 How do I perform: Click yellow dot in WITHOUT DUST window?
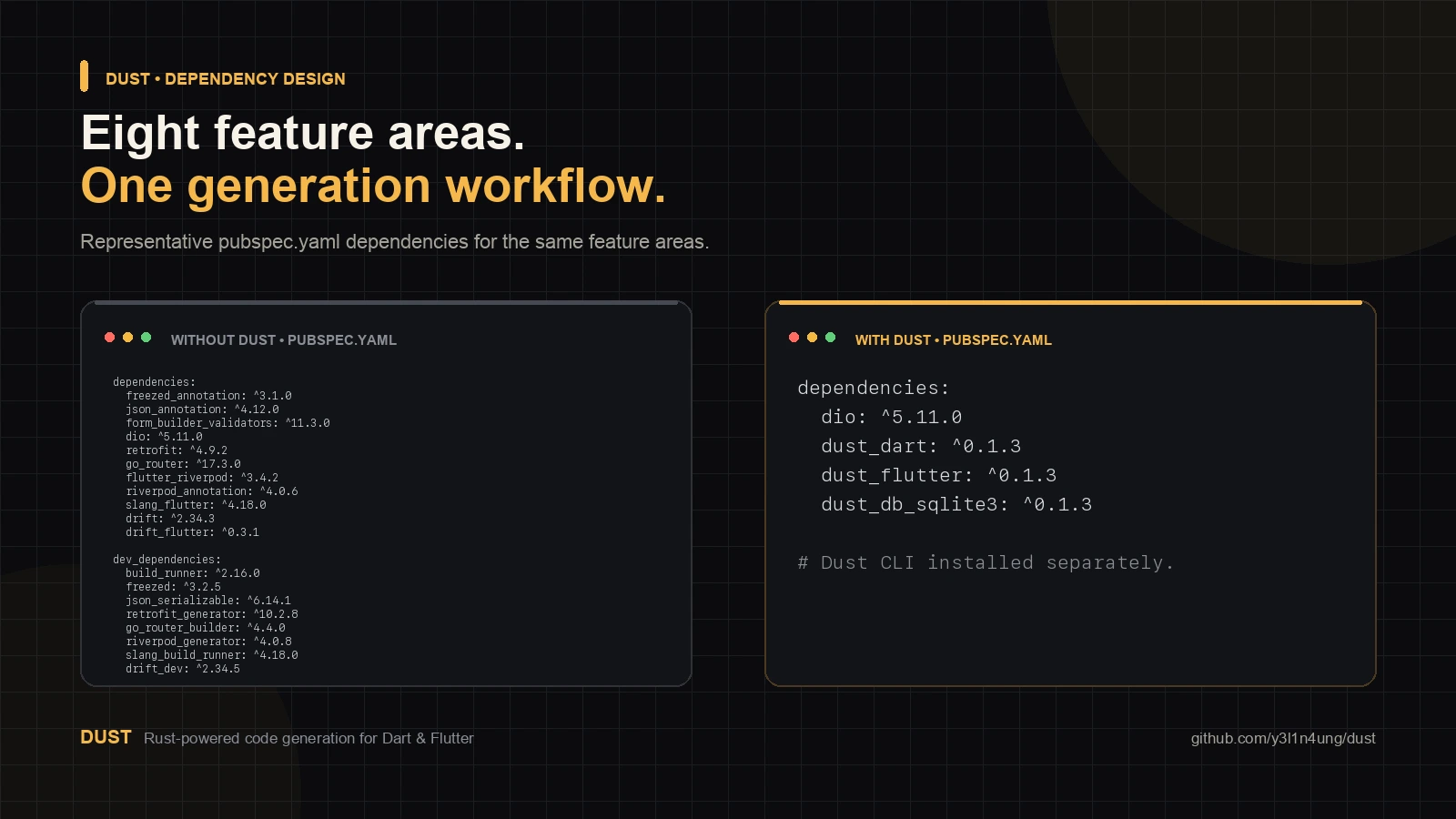coord(127,338)
